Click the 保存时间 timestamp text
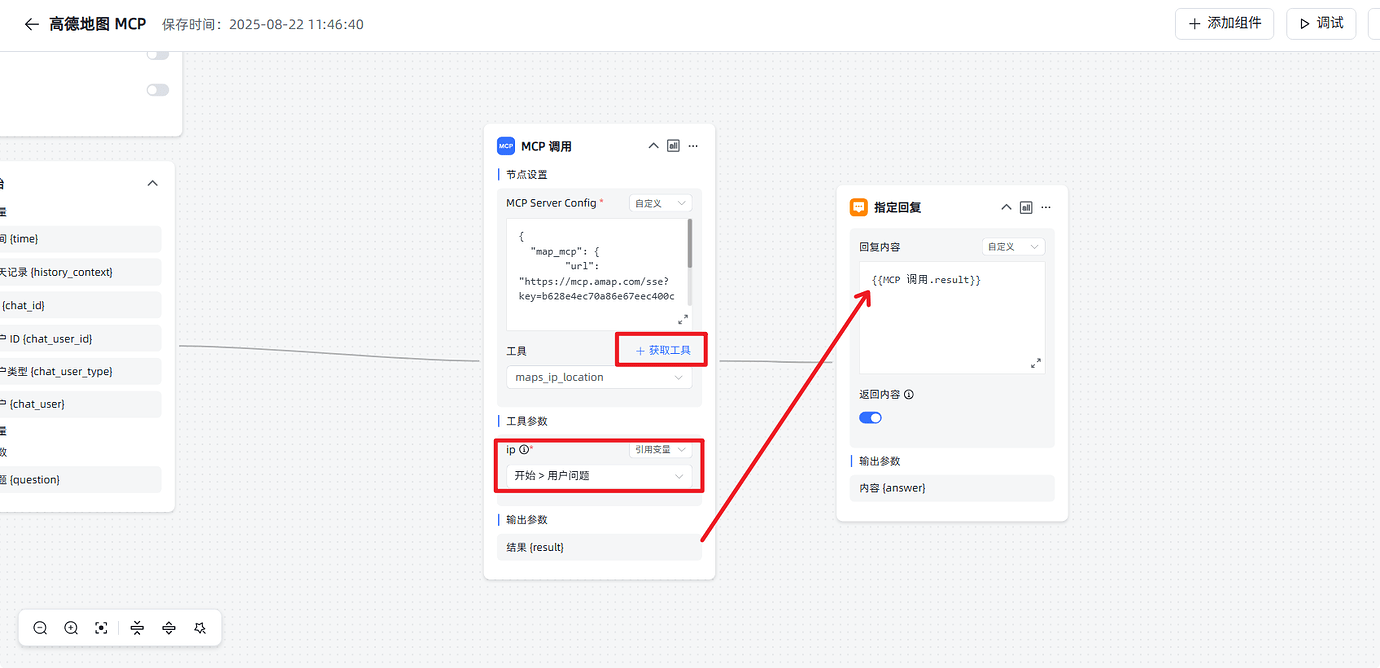 [x=262, y=24]
